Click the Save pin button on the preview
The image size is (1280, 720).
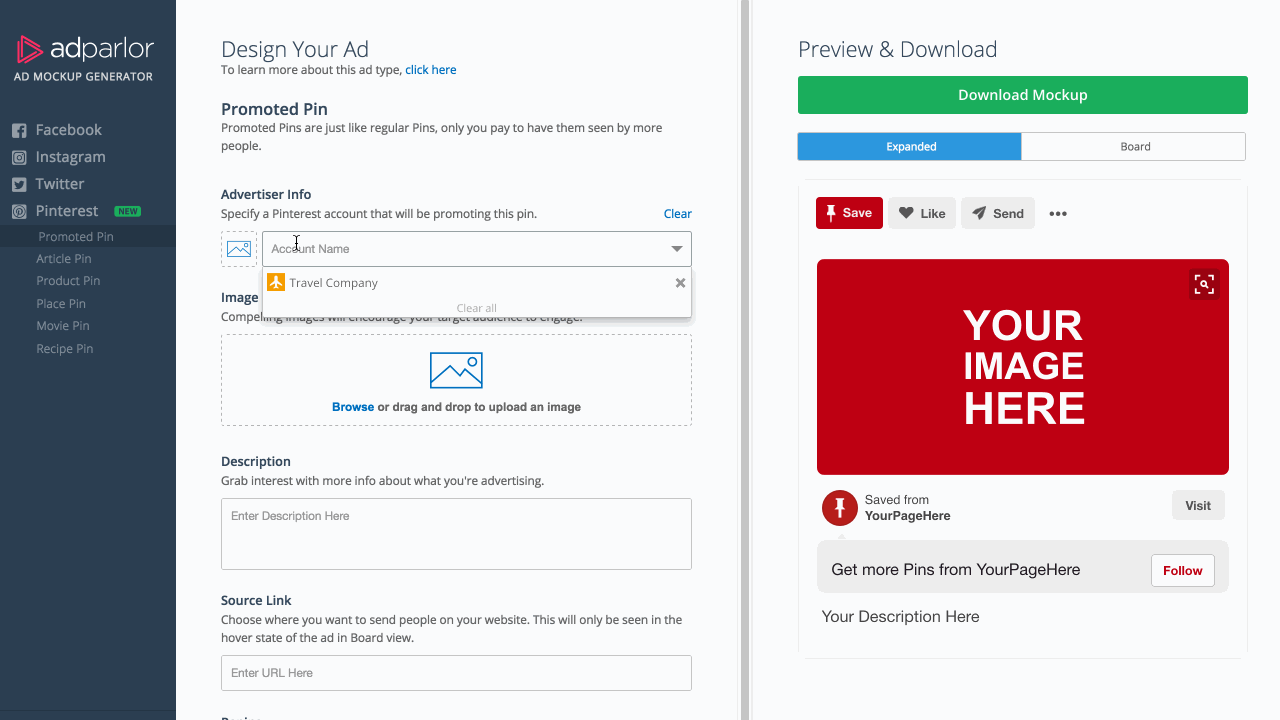coord(848,213)
